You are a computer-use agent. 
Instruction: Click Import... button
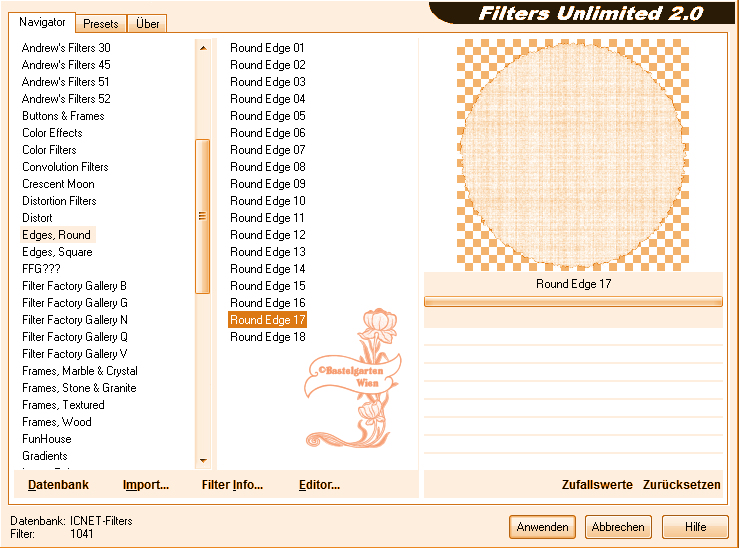point(146,485)
